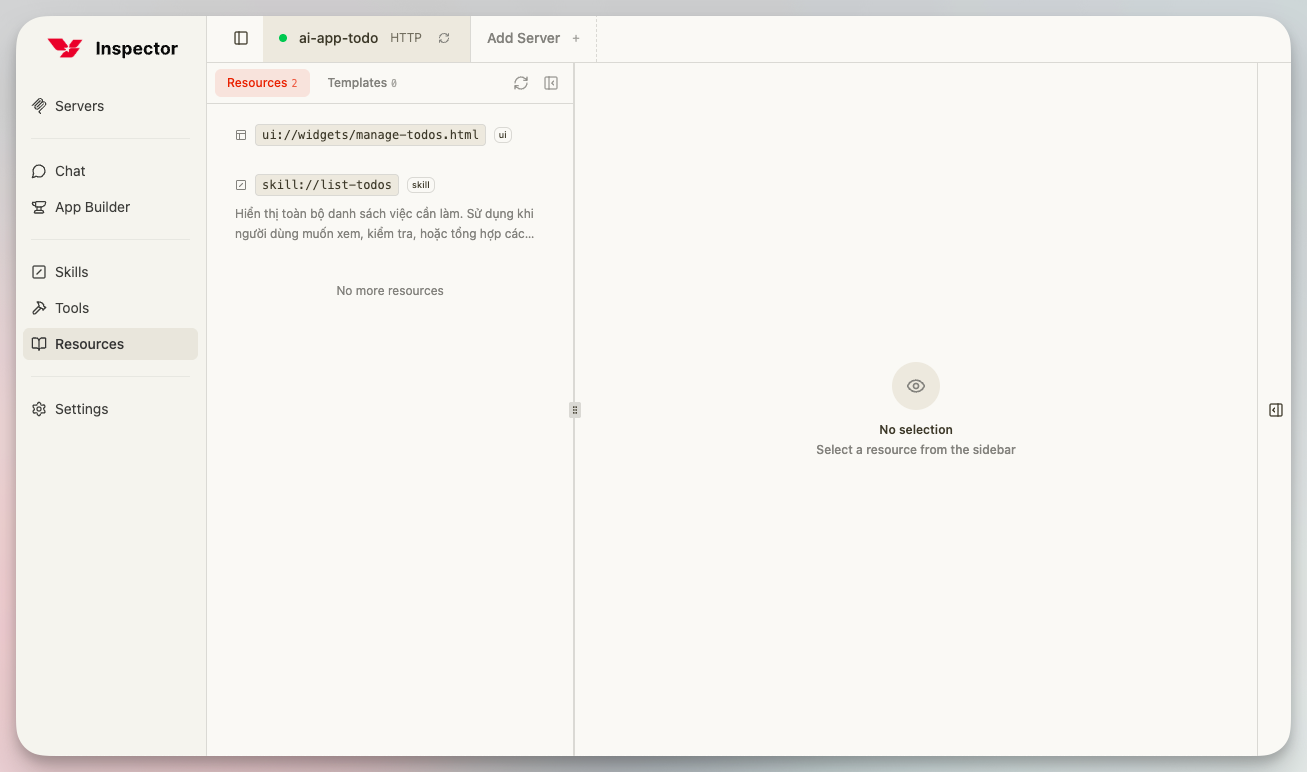Image resolution: width=1307 pixels, height=772 pixels.
Task: Click the list-todos Vietnamese description text
Action: click(385, 224)
